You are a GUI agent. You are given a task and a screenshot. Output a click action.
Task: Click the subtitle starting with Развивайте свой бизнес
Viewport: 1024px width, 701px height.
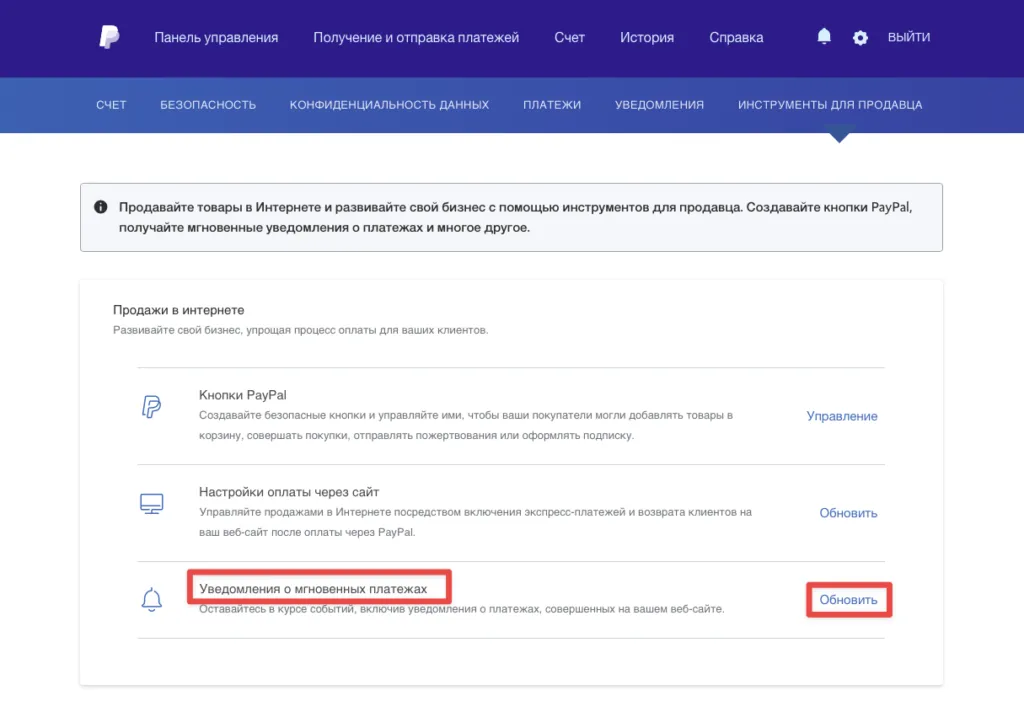[x=300, y=330]
